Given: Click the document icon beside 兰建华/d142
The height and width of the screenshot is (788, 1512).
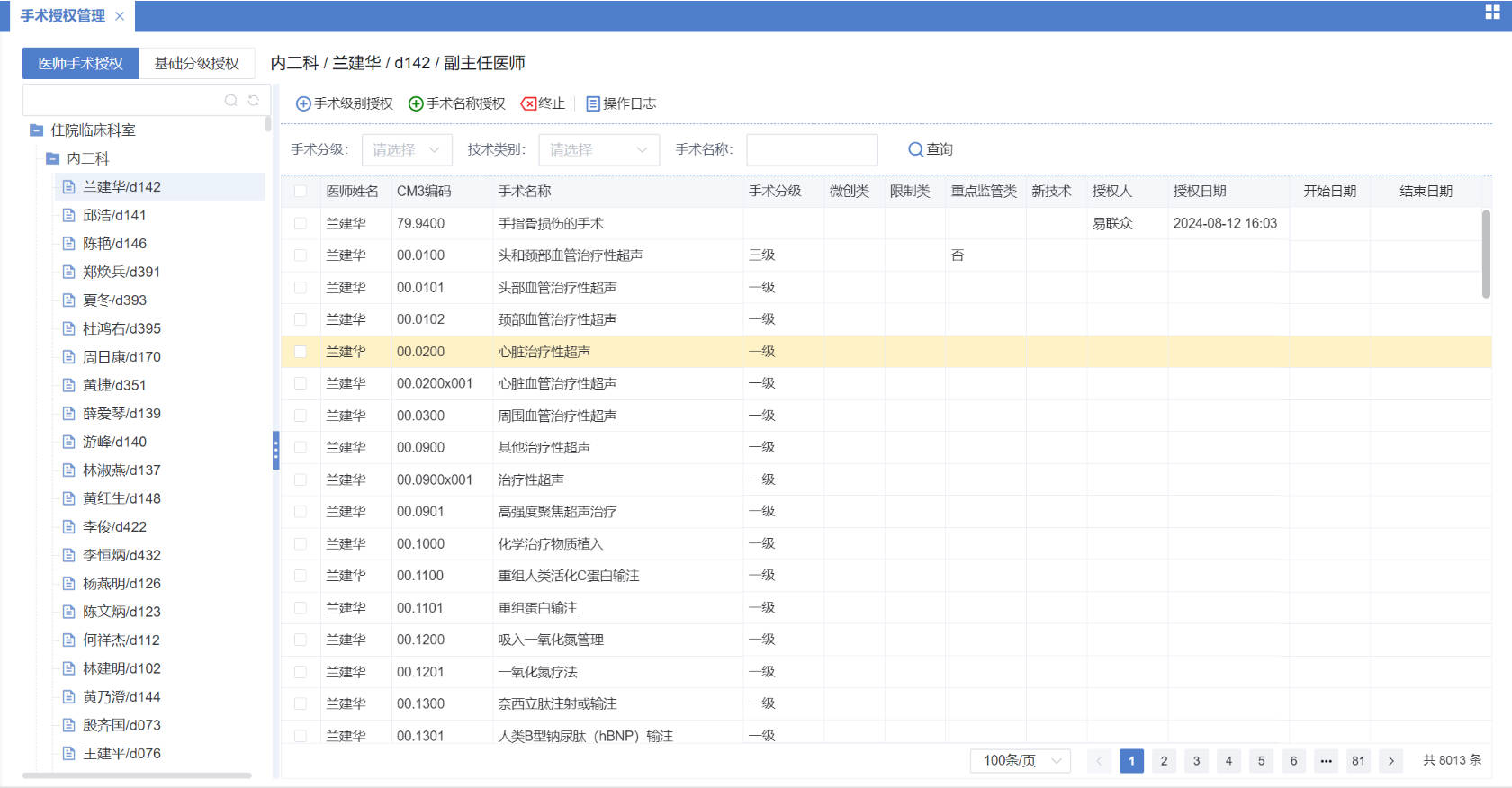Looking at the screenshot, I should click(x=68, y=186).
